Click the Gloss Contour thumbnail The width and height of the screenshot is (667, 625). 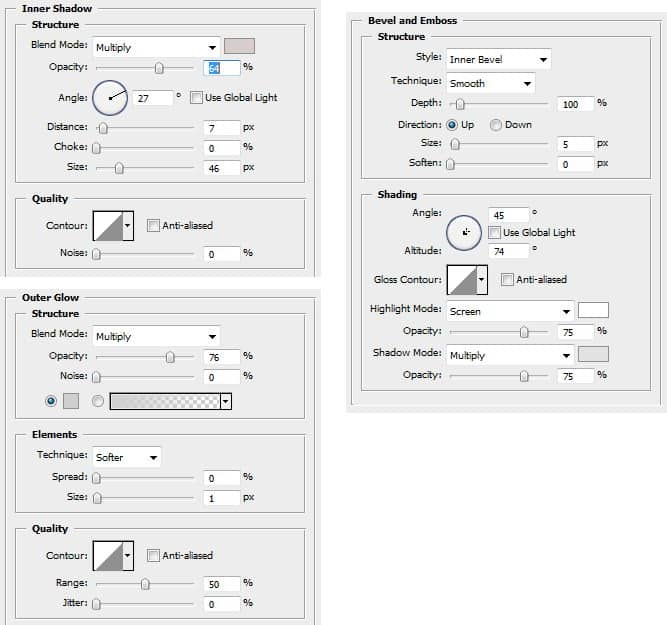(462, 280)
